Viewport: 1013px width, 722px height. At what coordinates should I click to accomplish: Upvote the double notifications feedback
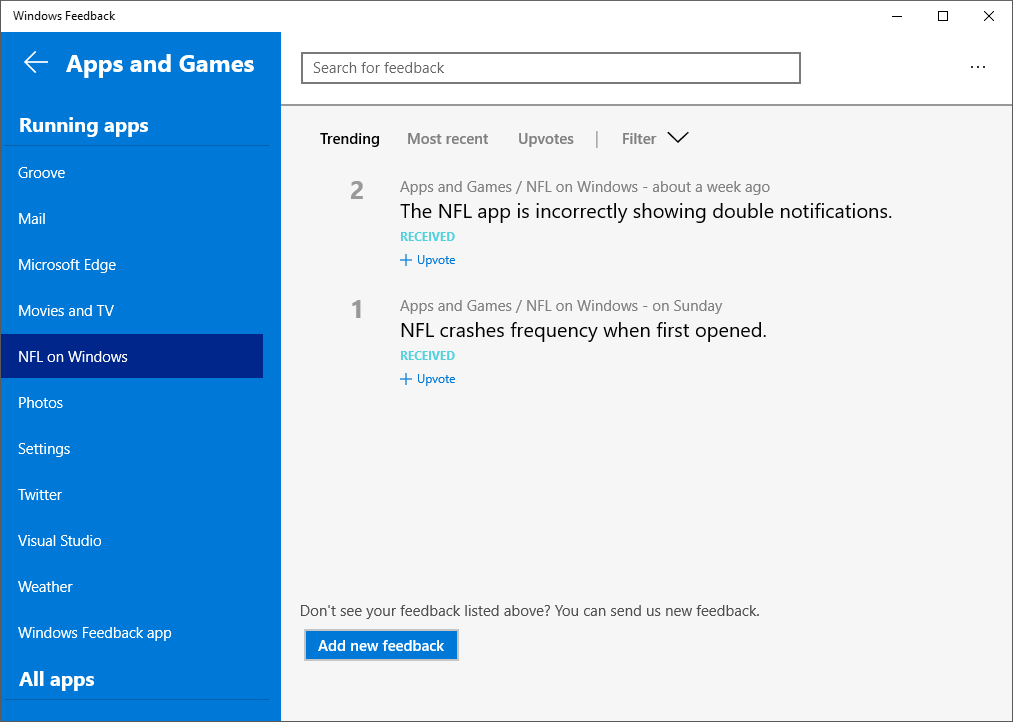pos(428,260)
